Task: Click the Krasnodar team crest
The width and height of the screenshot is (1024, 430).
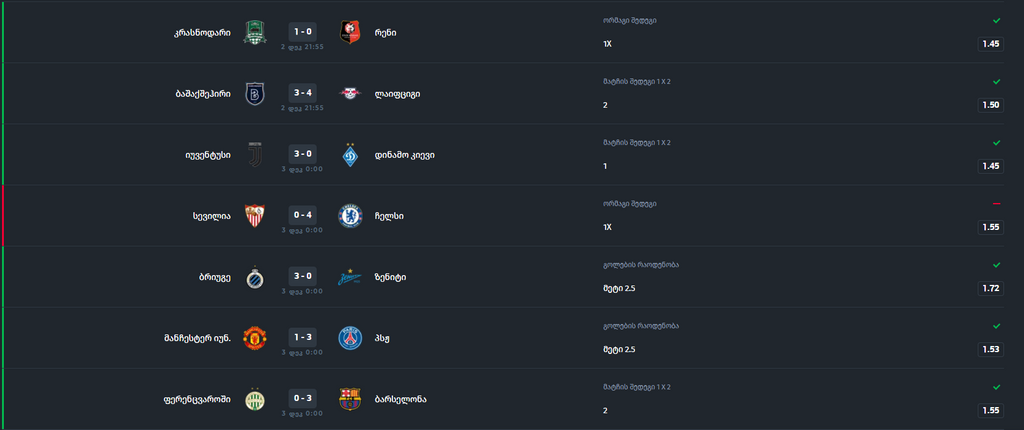Action: point(255,33)
